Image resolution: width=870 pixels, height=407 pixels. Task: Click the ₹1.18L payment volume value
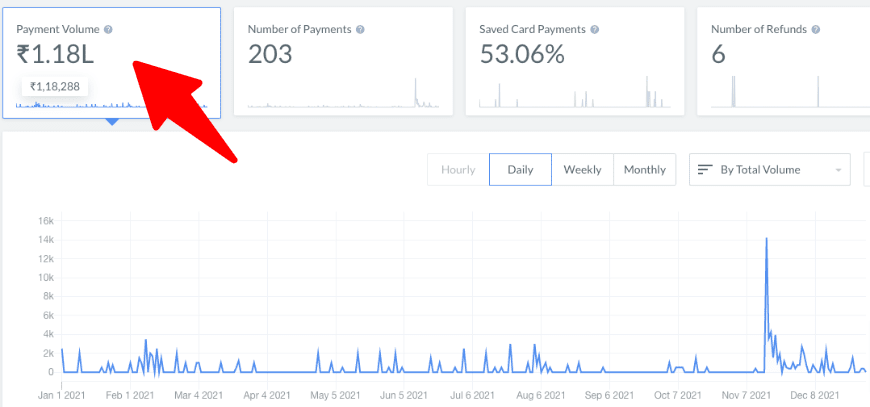click(55, 54)
